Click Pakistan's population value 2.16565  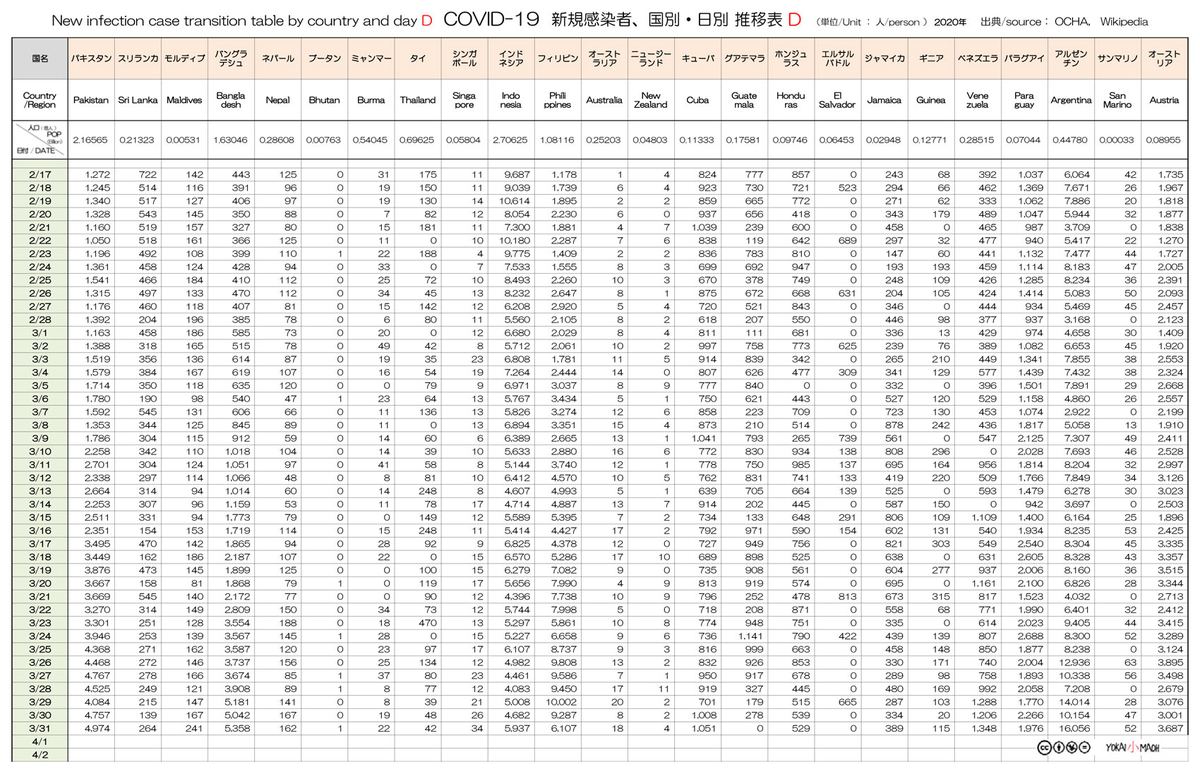point(91,141)
